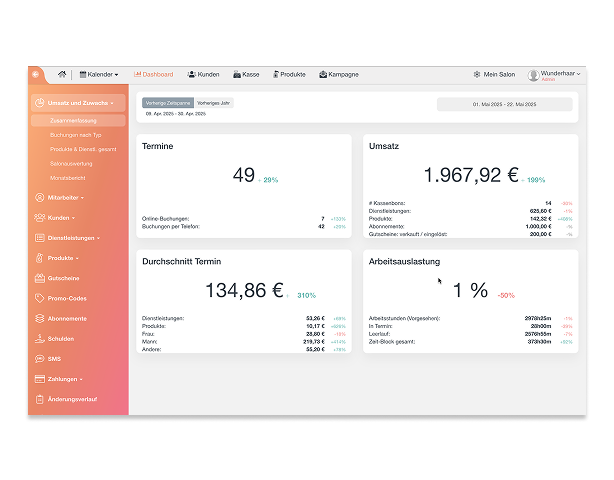
Task: Collapse the sidebar with the back arrow icon
Action: coord(36,74)
